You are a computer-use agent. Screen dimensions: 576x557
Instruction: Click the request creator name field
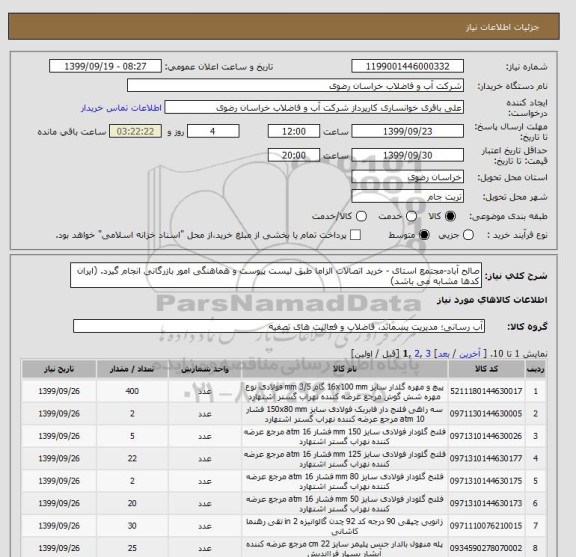pyautogui.click(x=314, y=108)
